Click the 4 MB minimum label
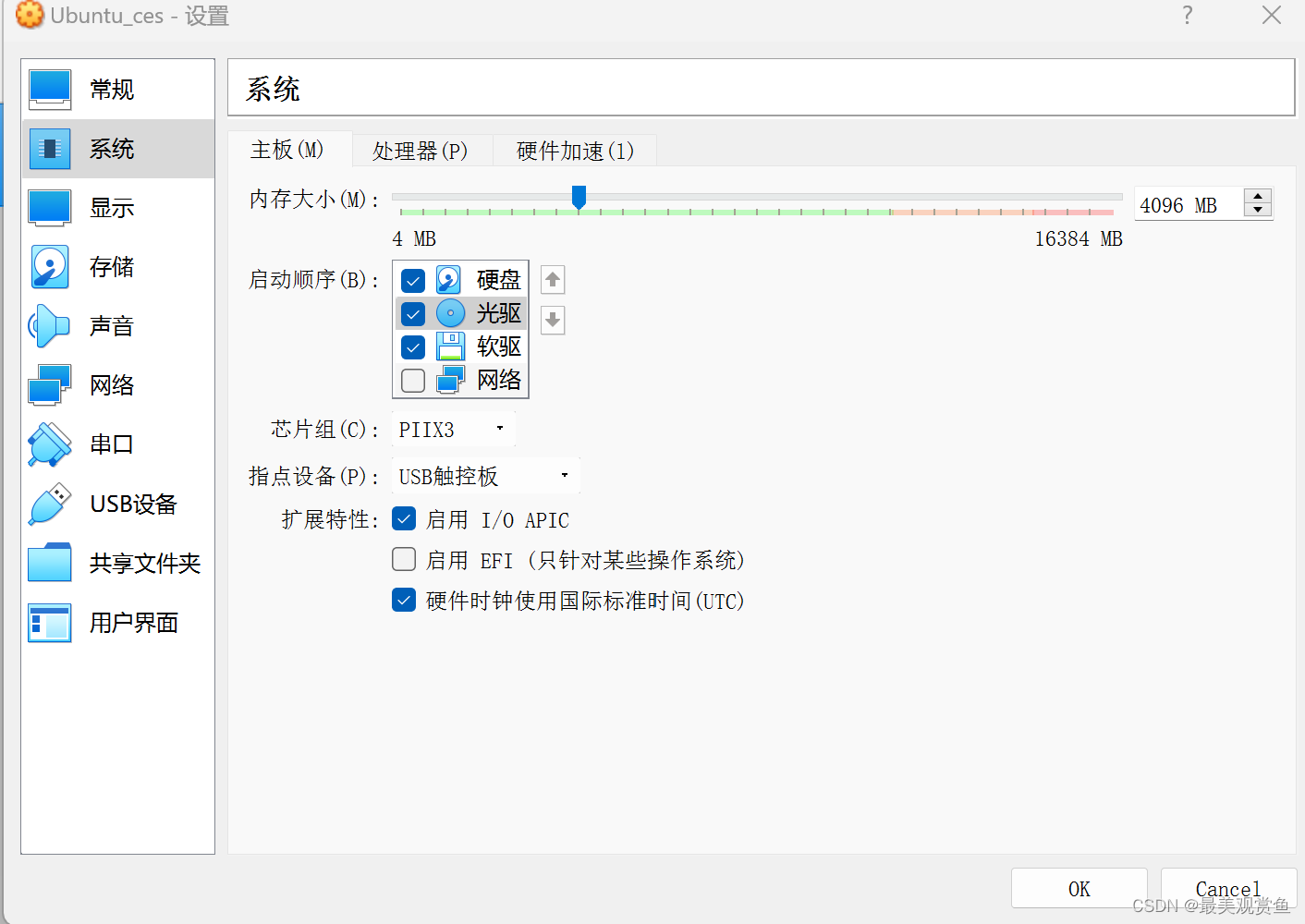1305x924 pixels. click(x=414, y=238)
